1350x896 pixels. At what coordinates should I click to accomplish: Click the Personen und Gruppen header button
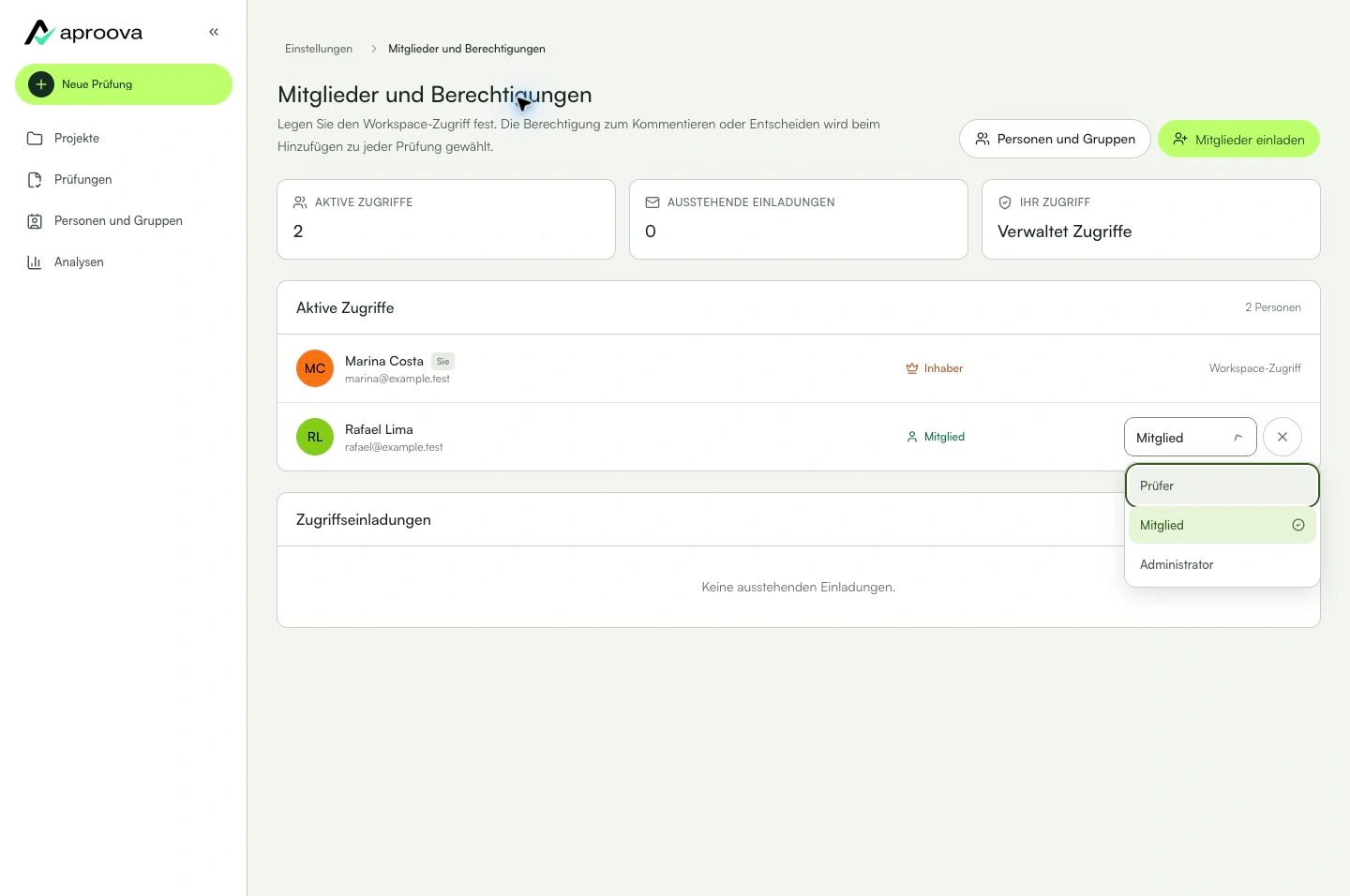click(x=1055, y=139)
